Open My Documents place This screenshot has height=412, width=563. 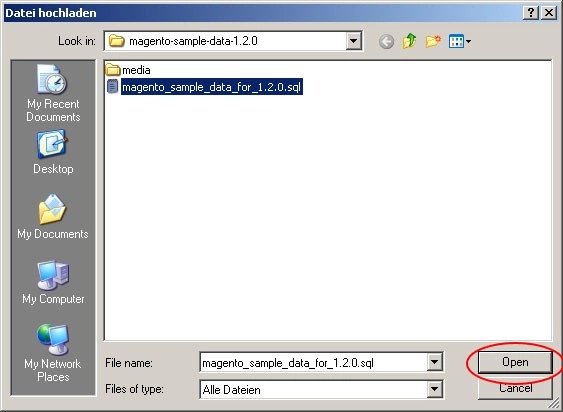(53, 217)
